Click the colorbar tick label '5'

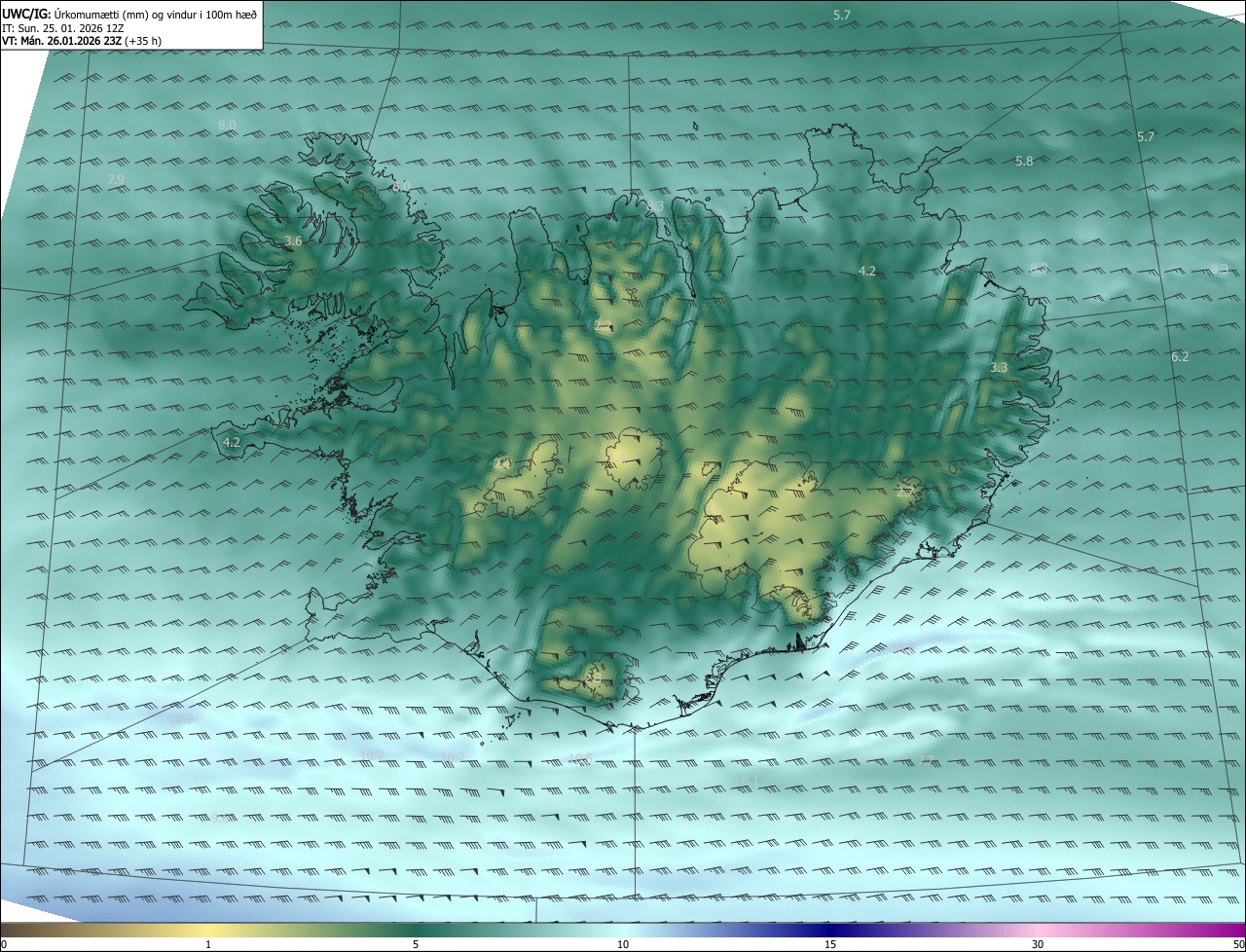pos(416,944)
